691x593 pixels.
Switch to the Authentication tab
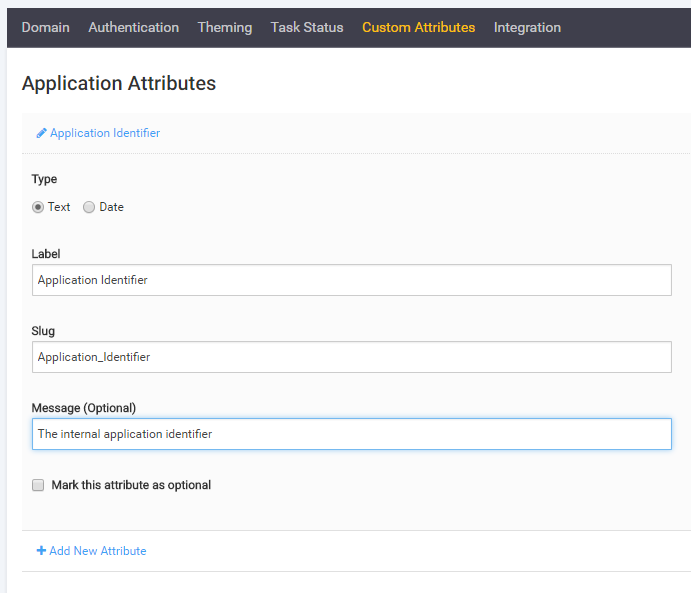[133, 27]
